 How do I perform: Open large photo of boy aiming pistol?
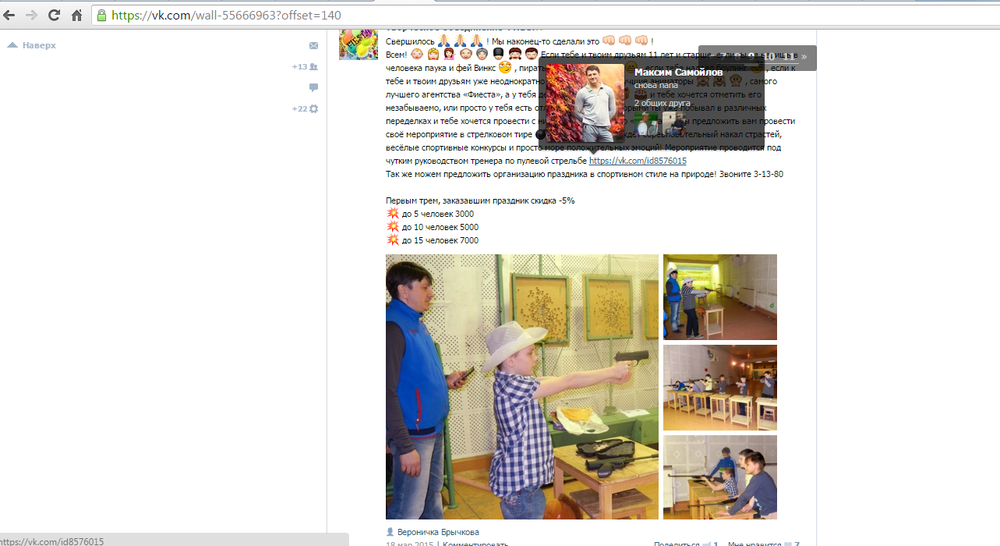click(521, 386)
